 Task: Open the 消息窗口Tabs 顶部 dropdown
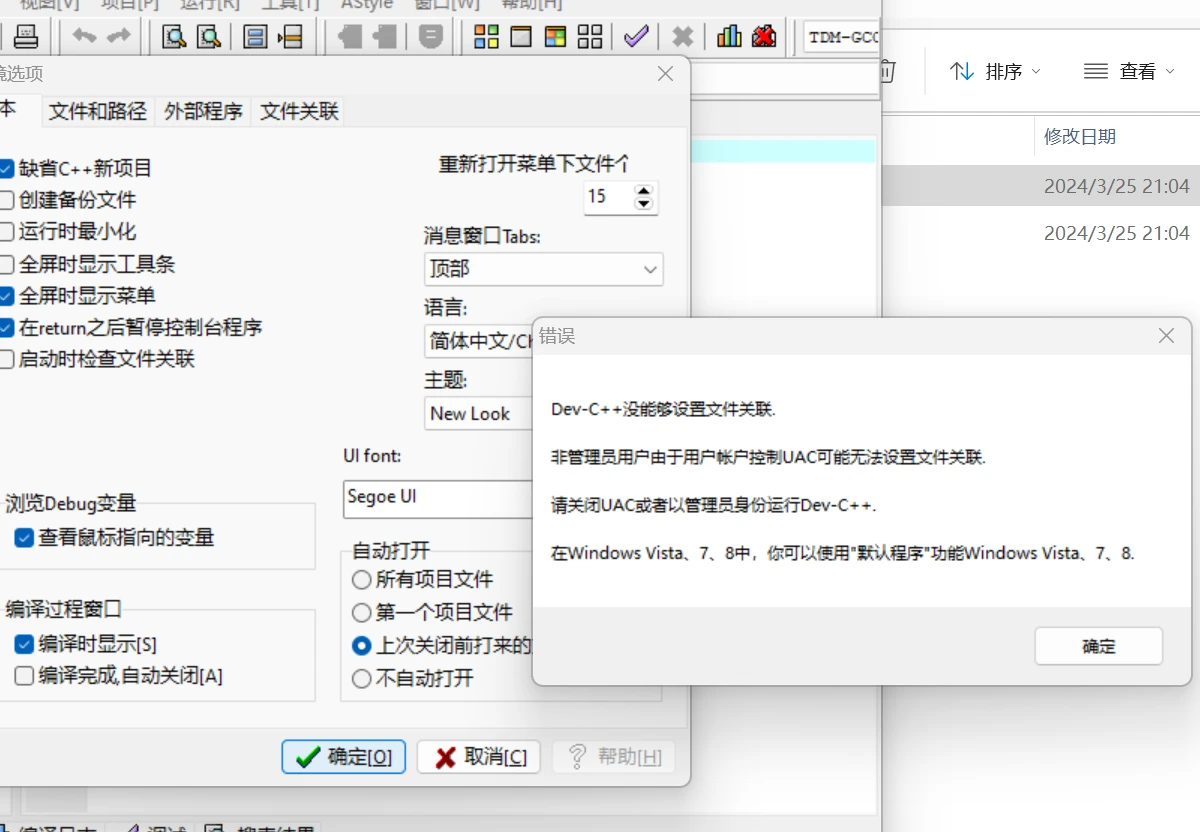[543, 269]
